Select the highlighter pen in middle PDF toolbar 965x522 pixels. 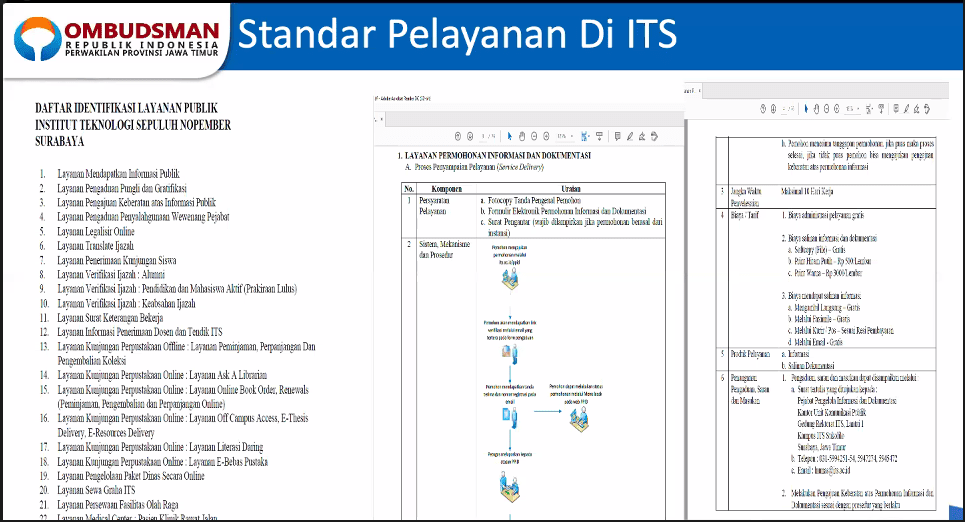click(x=630, y=136)
